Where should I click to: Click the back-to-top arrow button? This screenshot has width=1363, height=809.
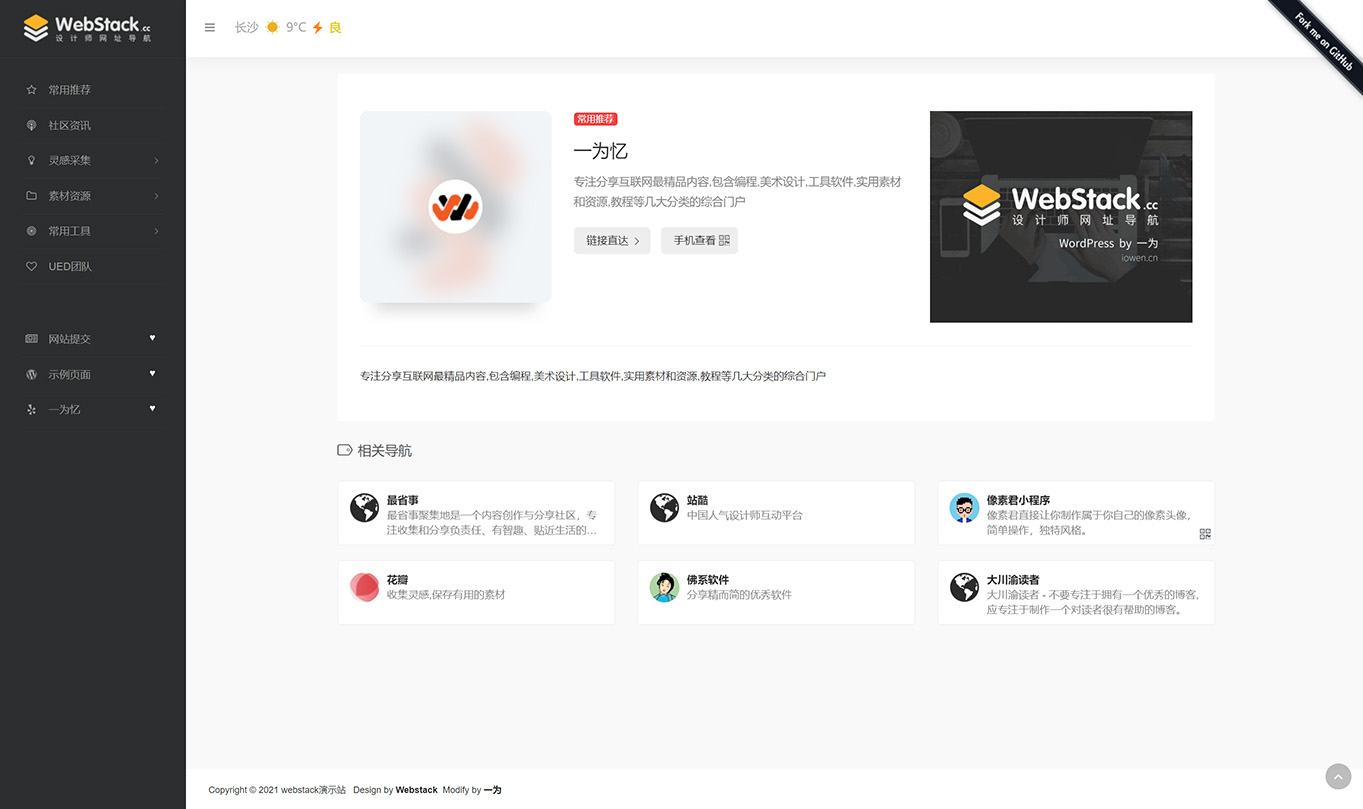pyautogui.click(x=1338, y=776)
